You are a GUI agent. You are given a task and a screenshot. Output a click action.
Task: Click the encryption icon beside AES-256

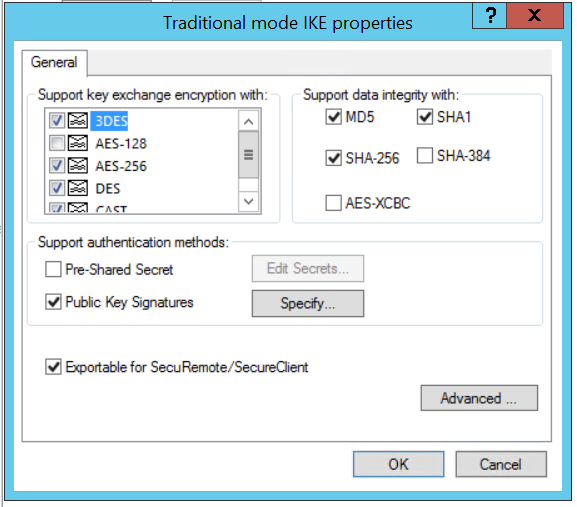[x=78, y=166]
